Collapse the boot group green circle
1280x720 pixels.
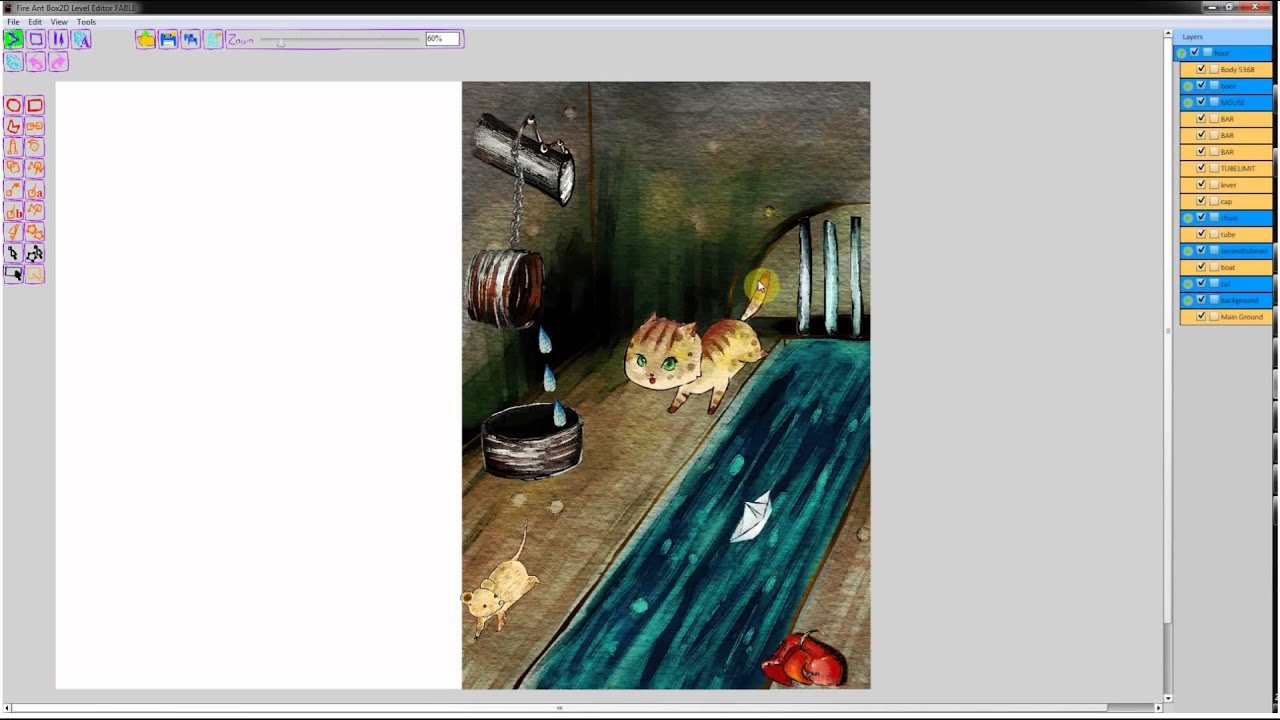click(x=1188, y=86)
